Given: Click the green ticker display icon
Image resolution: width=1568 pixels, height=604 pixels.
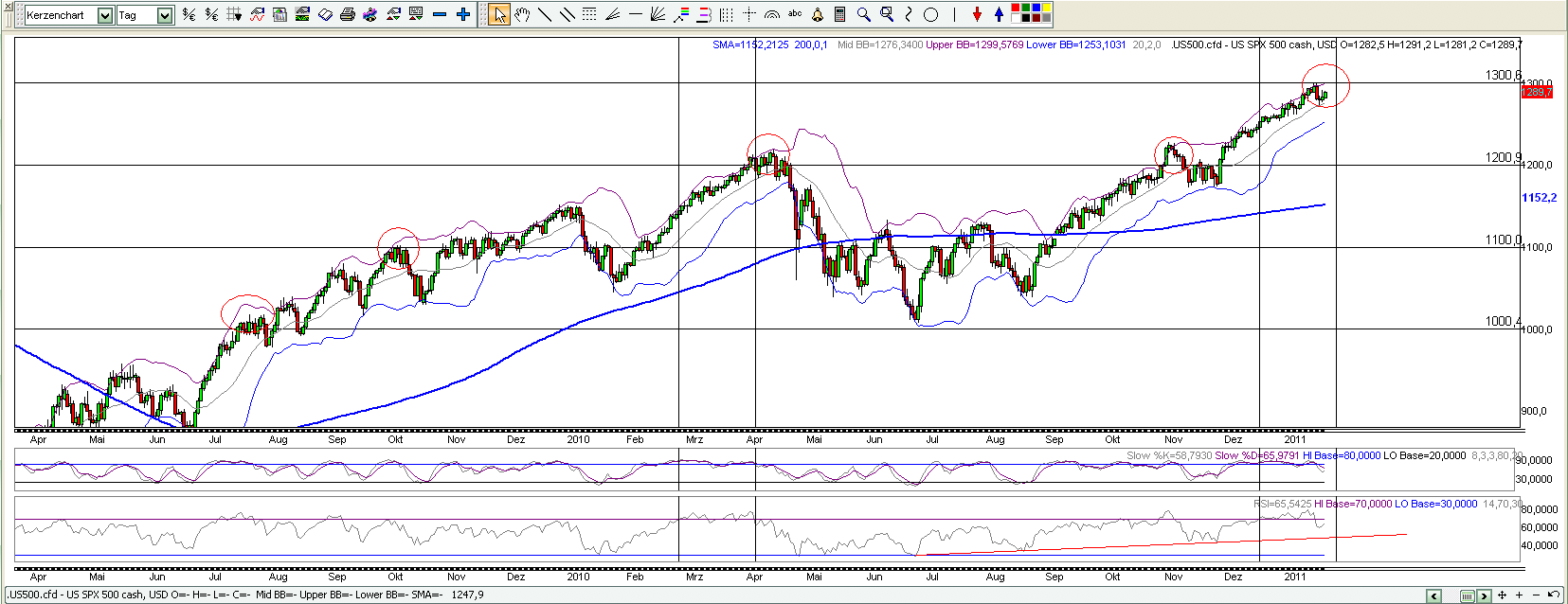Looking at the screenshot, I should pos(302,14).
